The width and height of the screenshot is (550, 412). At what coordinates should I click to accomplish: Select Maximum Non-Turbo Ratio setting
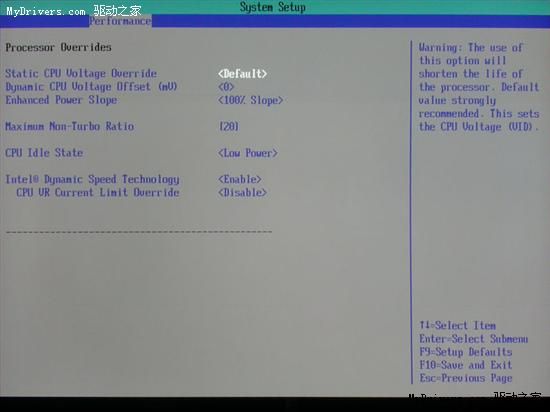pyautogui.click(x=69, y=126)
